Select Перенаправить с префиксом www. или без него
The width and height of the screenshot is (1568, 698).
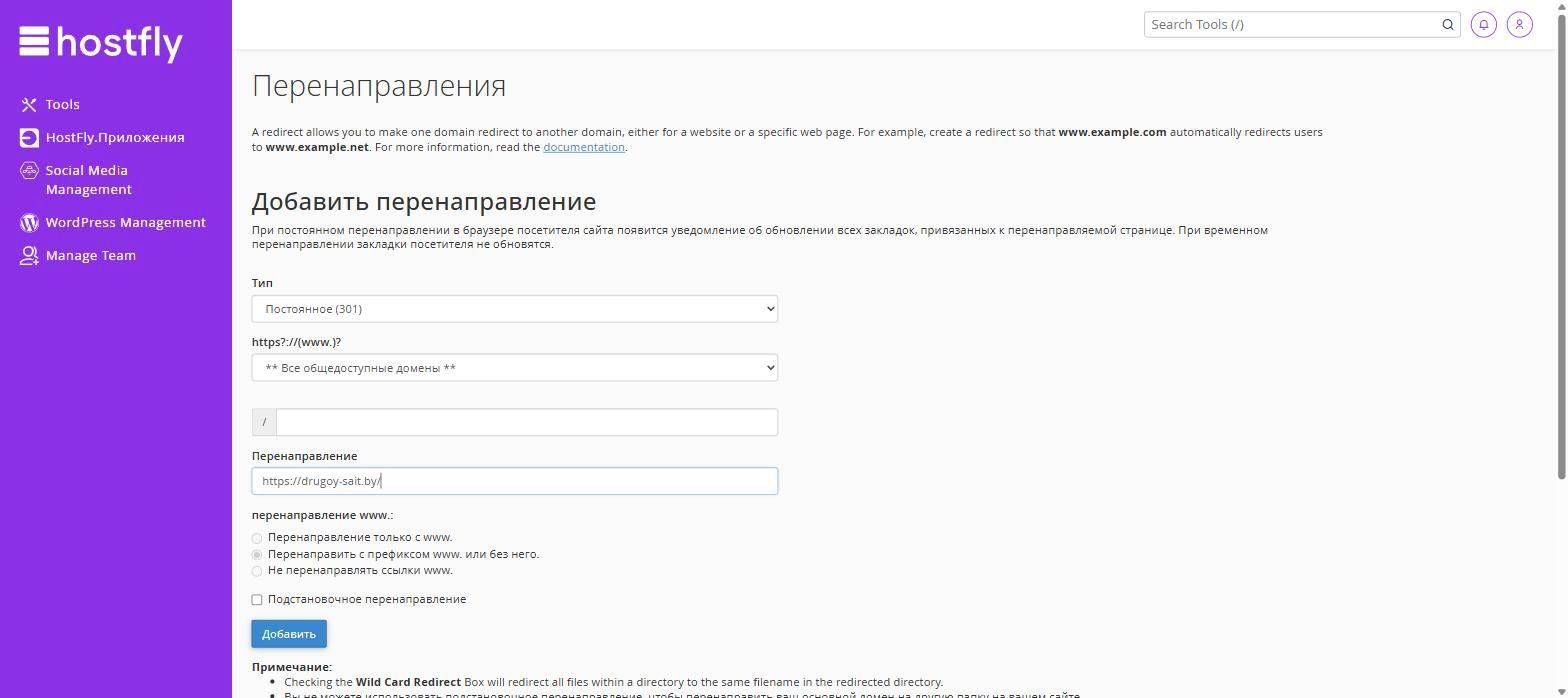[x=257, y=555]
